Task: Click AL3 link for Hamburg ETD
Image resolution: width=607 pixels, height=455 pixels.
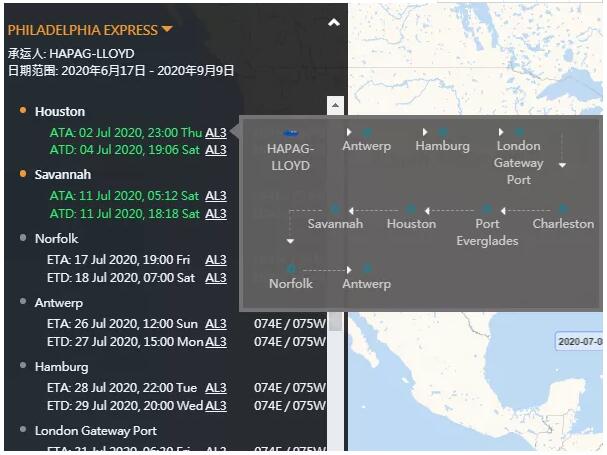Action: pyautogui.click(x=216, y=406)
